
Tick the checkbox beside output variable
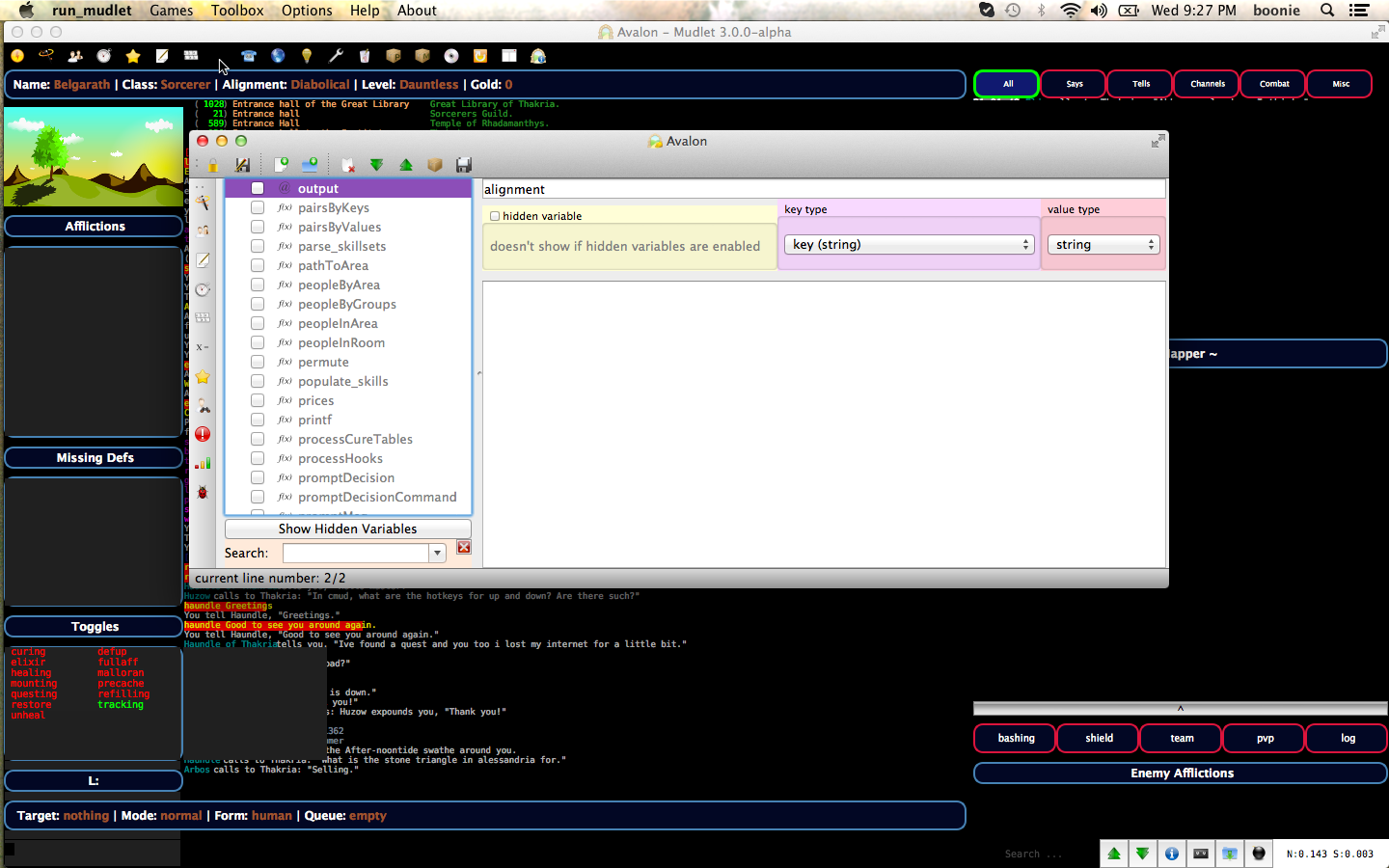pos(258,188)
